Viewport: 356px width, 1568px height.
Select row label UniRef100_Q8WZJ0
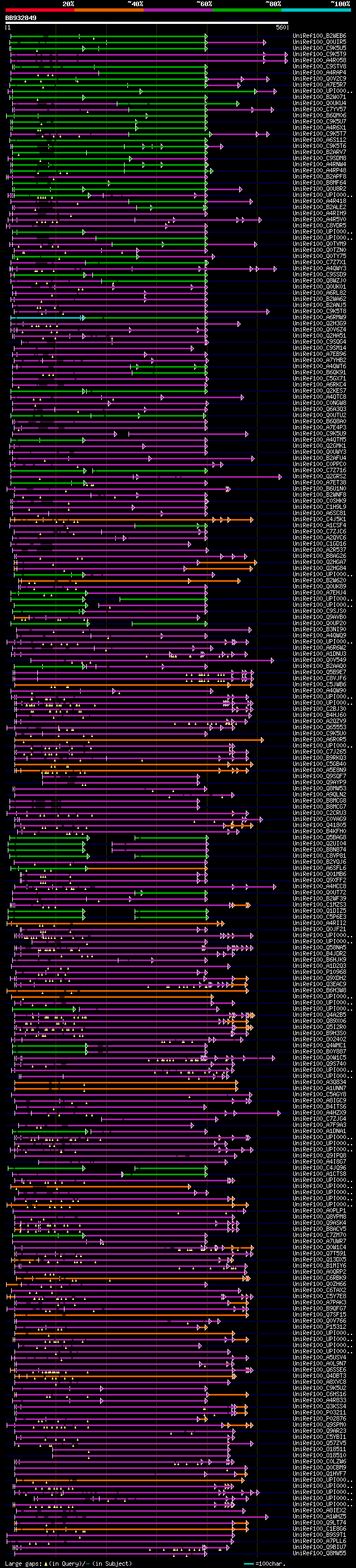click(319, 280)
